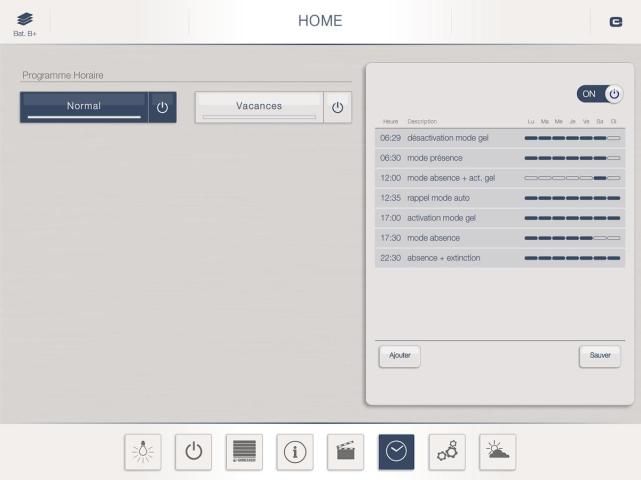641x480 pixels.
Task: Select the clock schedule icon
Action: (x=396, y=452)
